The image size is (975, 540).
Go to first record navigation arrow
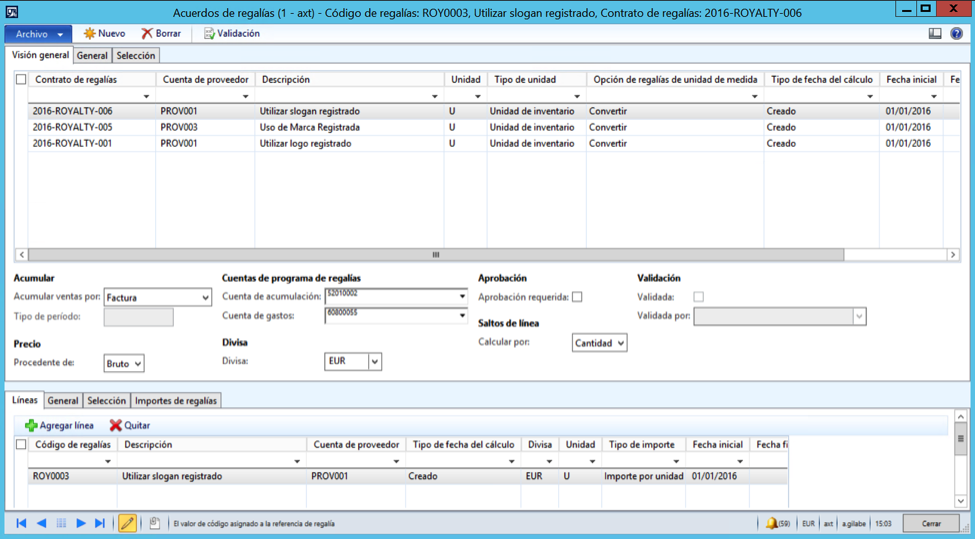pyautogui.click(x=21, y=523)
